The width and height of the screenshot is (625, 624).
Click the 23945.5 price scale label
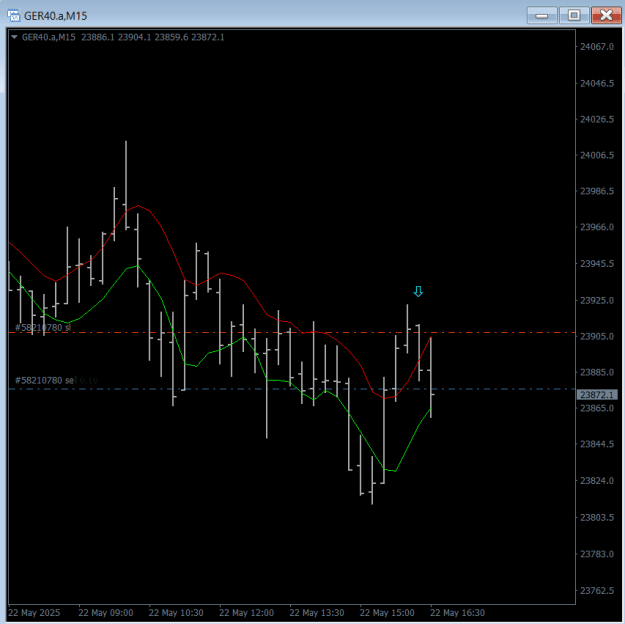coord(597,264)
